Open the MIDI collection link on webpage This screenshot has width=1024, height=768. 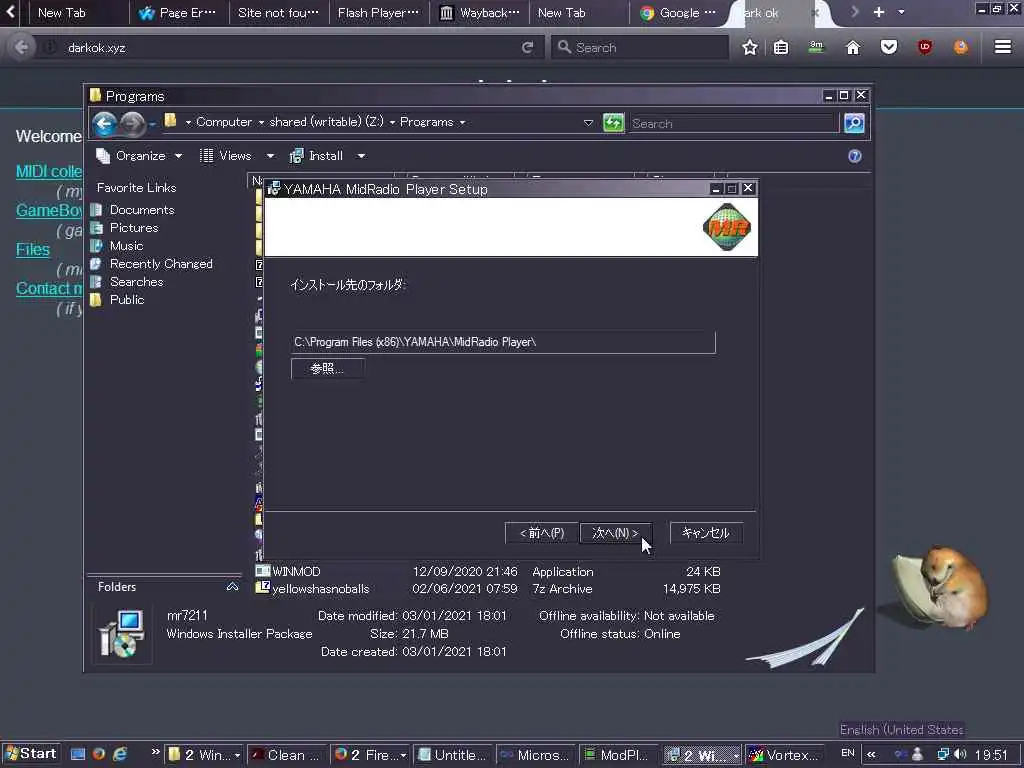point(49,172)
